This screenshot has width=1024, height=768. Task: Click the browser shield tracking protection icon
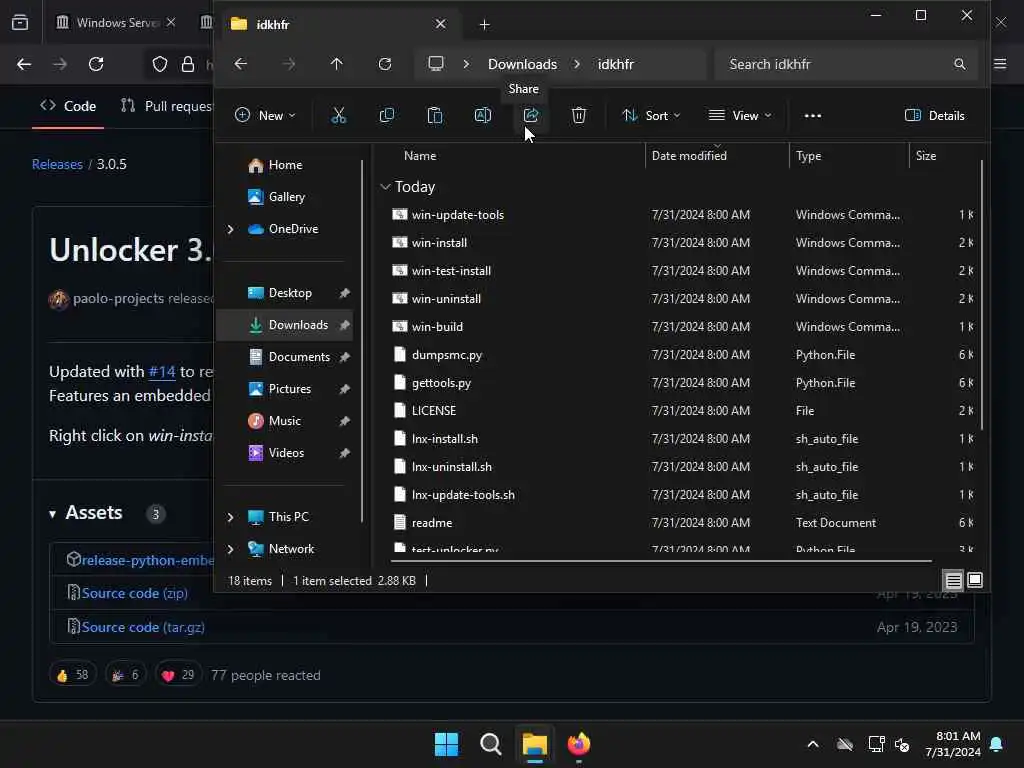click(x=160, y=64)
